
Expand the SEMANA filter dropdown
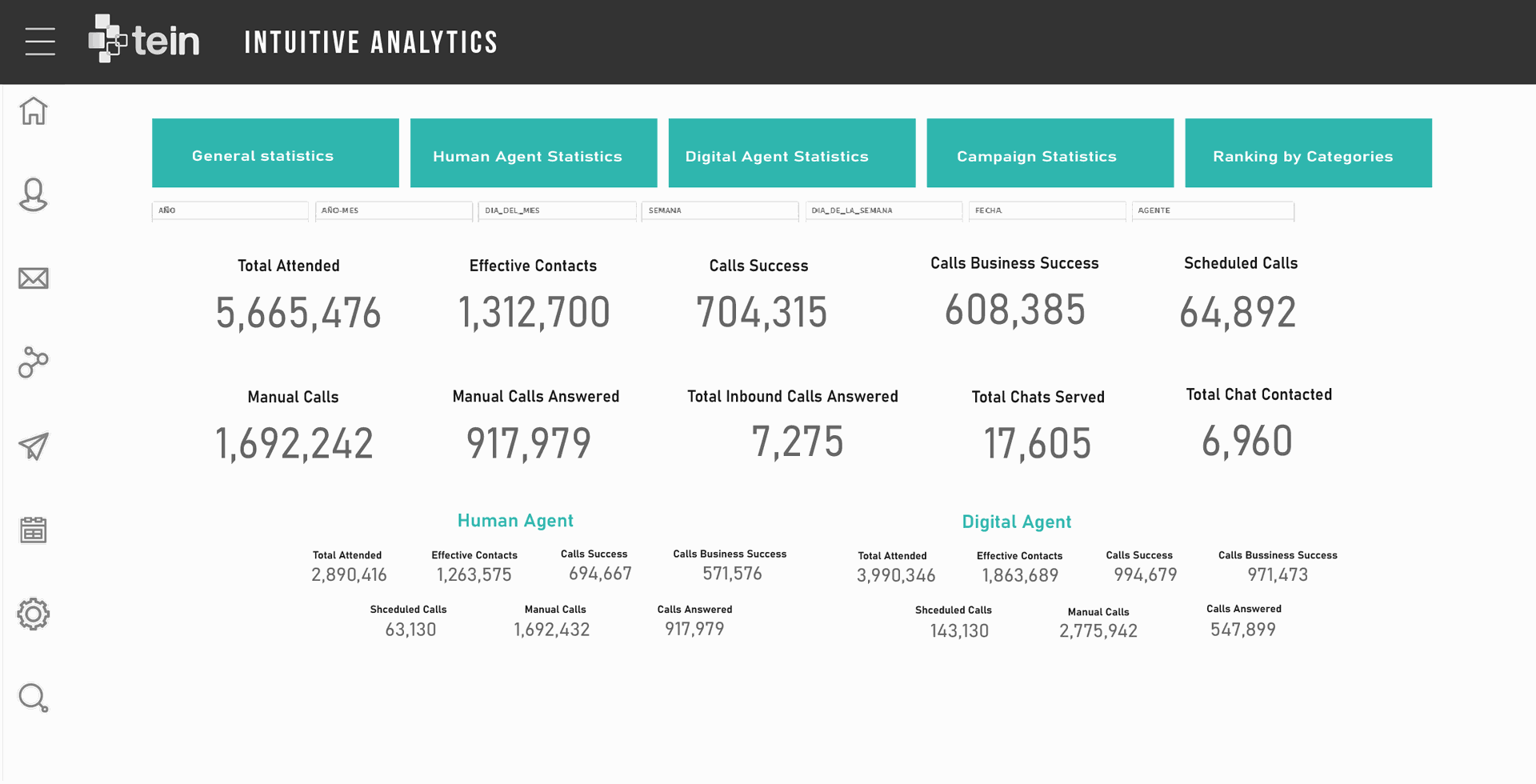coord(720,210)
